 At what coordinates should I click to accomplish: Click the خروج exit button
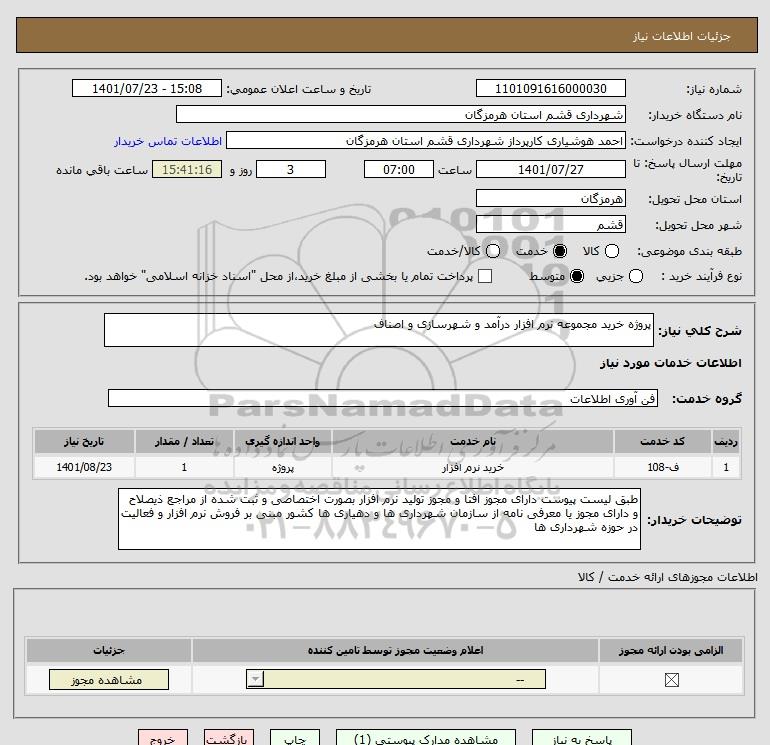click(163, 739)
